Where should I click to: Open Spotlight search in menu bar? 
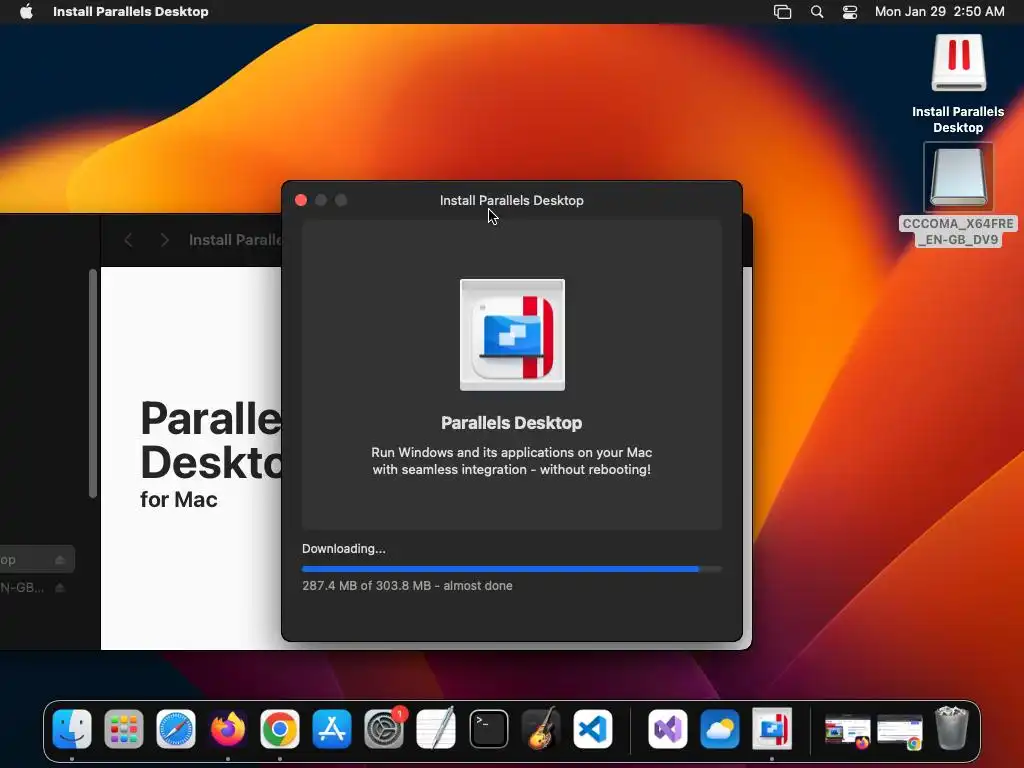(817, 12)
